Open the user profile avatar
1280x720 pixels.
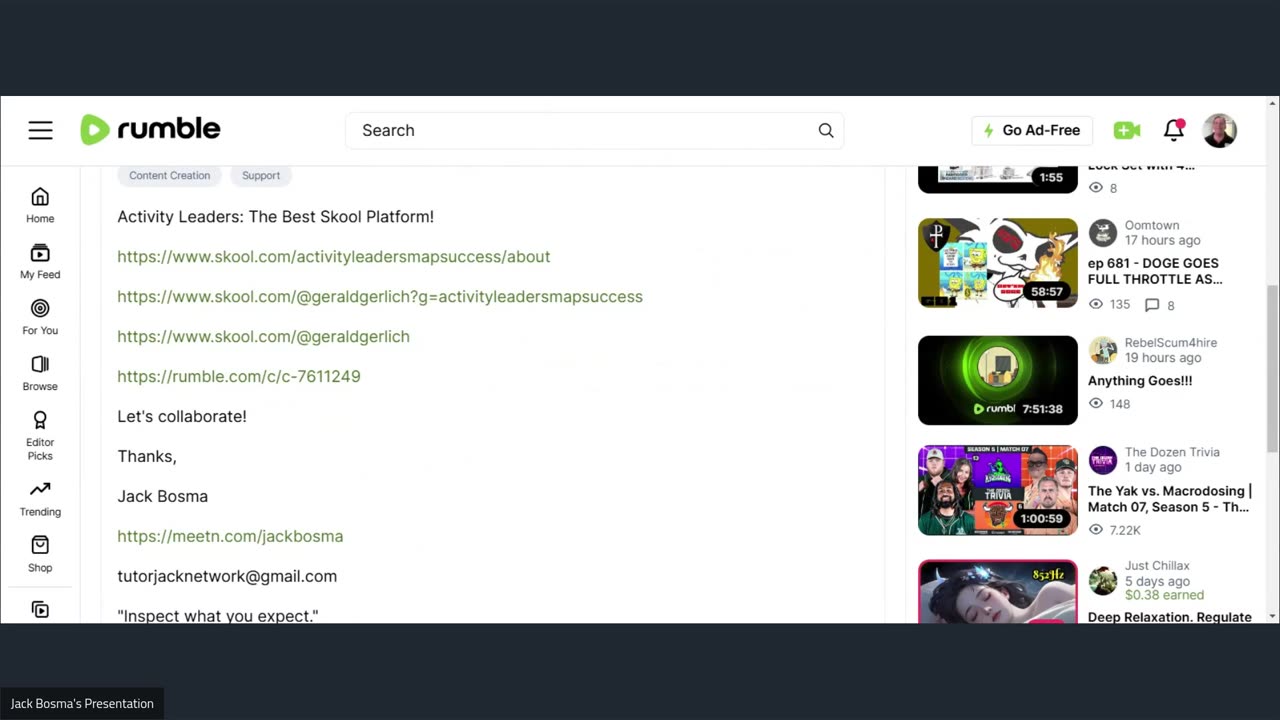click(x=1220, y=130)
